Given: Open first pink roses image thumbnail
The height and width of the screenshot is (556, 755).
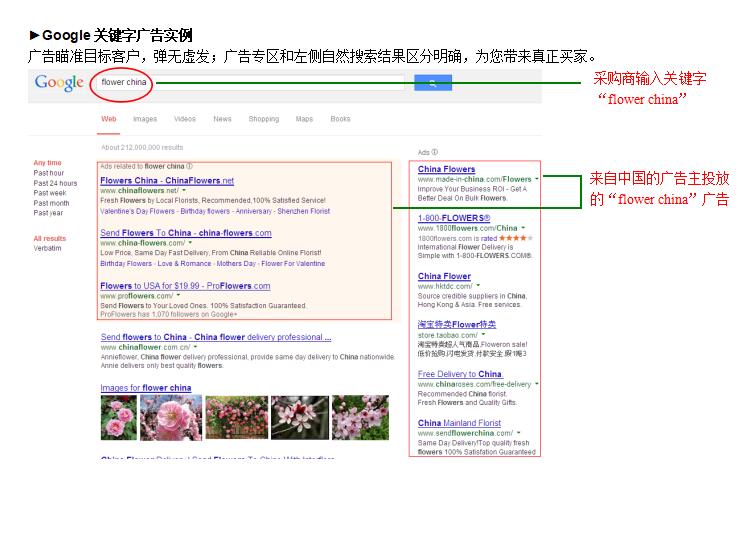Looking at the screenshot, I should point(118,417).
